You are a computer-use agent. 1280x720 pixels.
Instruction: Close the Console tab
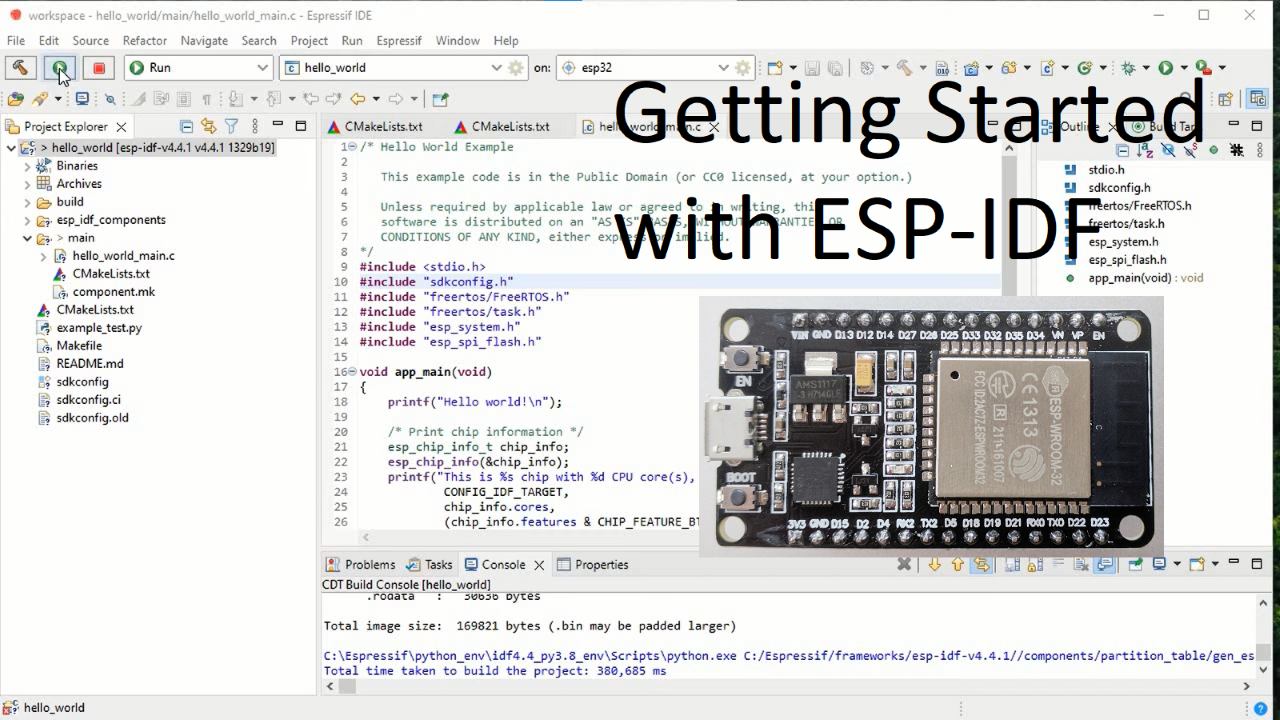coord(540,565)
